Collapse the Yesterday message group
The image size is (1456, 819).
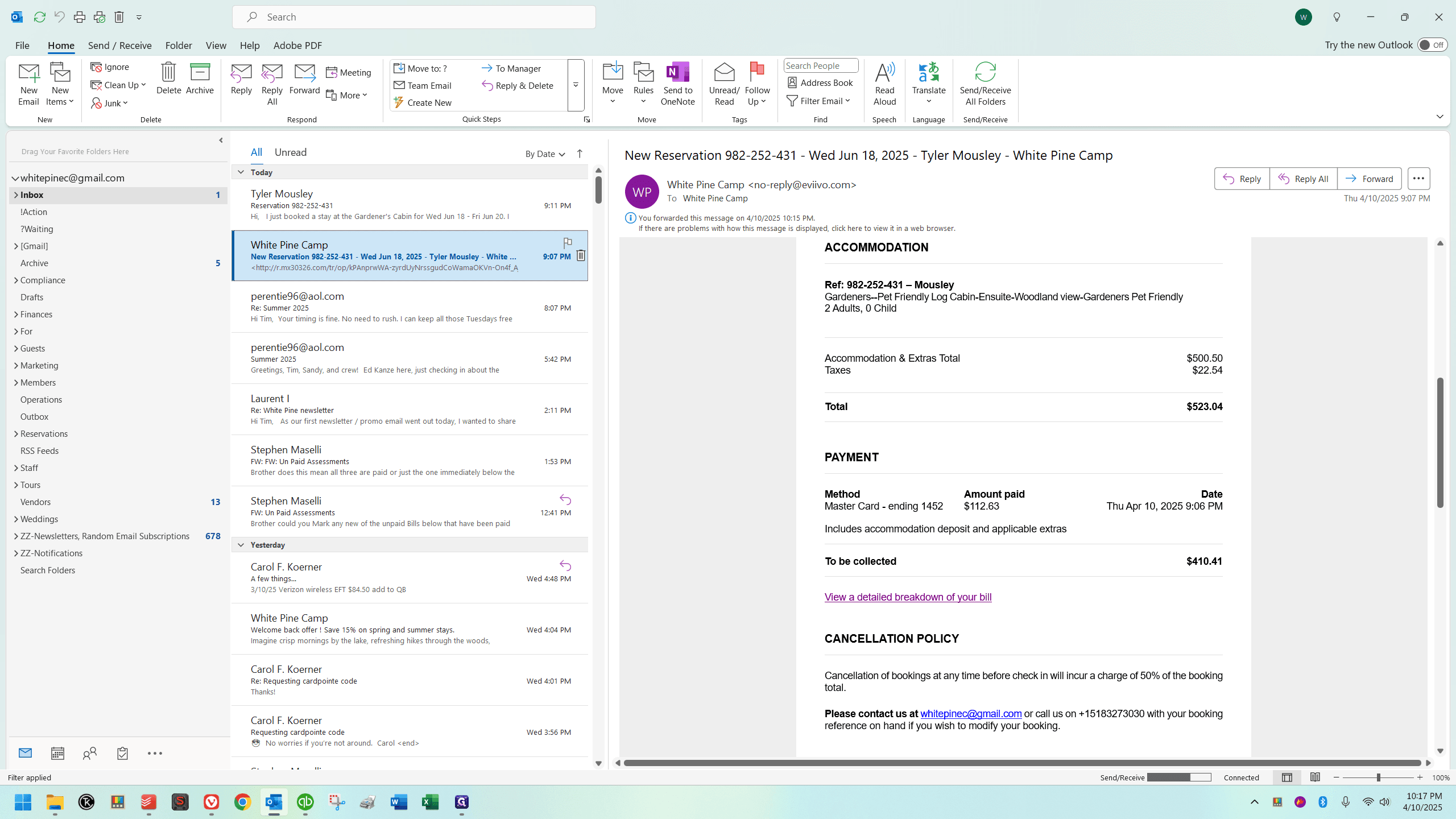click(241, 545)
